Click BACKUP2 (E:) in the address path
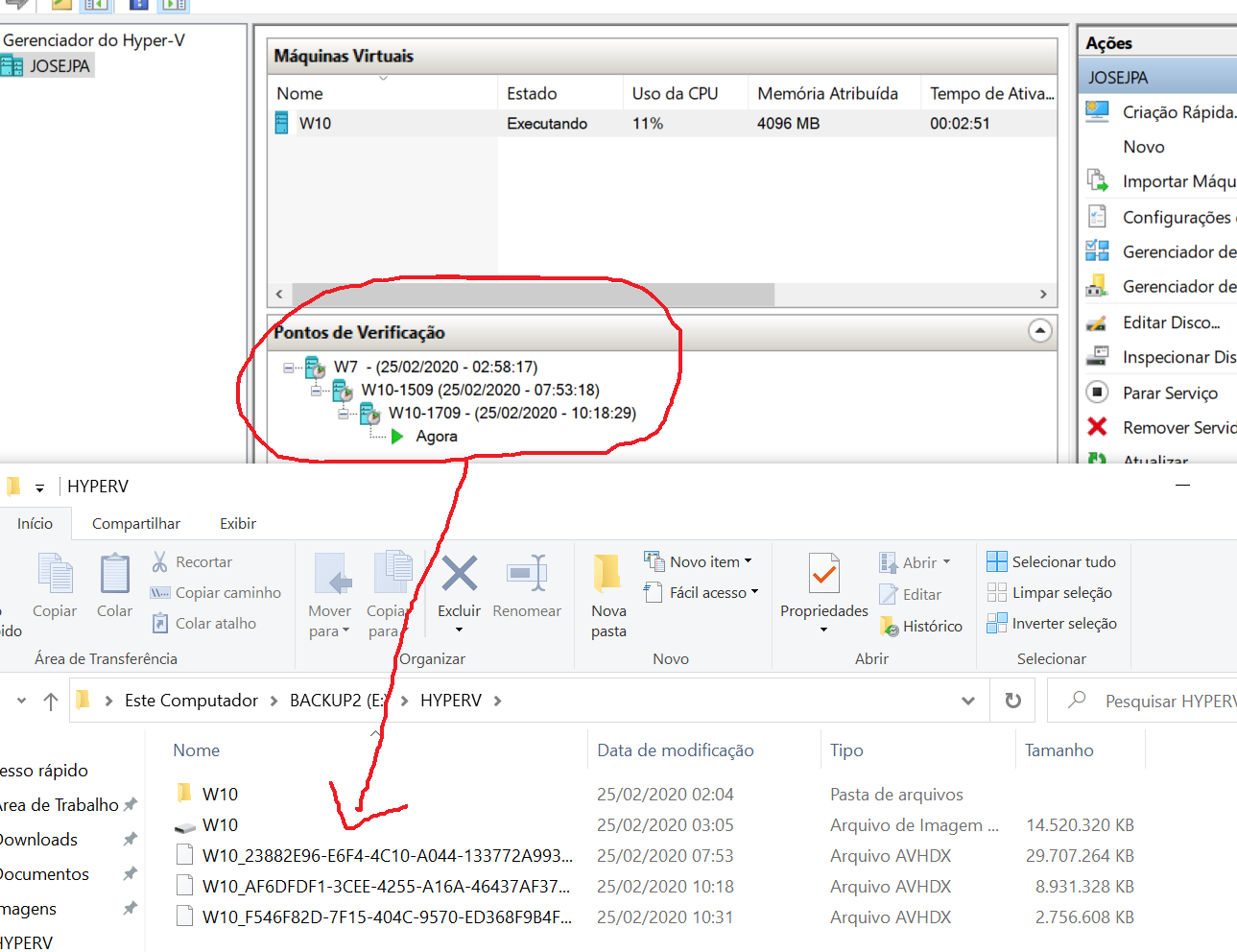The image size is (1237, 952). [x=337, y=701]
